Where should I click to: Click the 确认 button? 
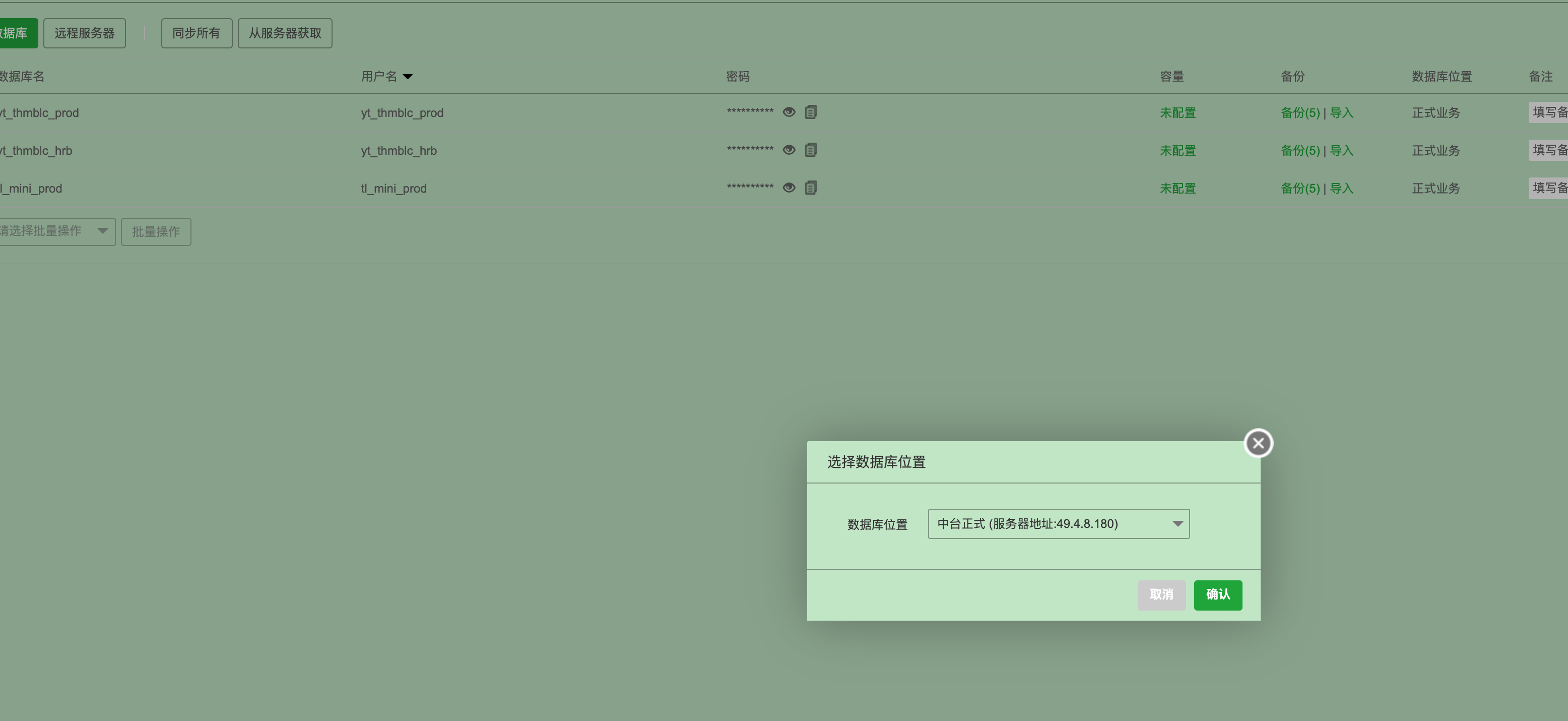click(x=1218, y=595)
